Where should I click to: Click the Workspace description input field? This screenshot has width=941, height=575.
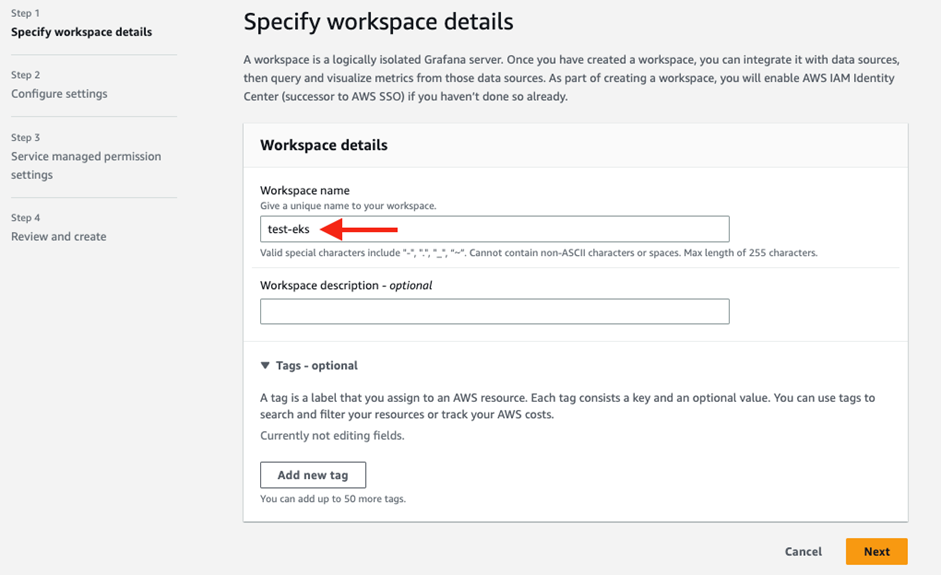495,312
